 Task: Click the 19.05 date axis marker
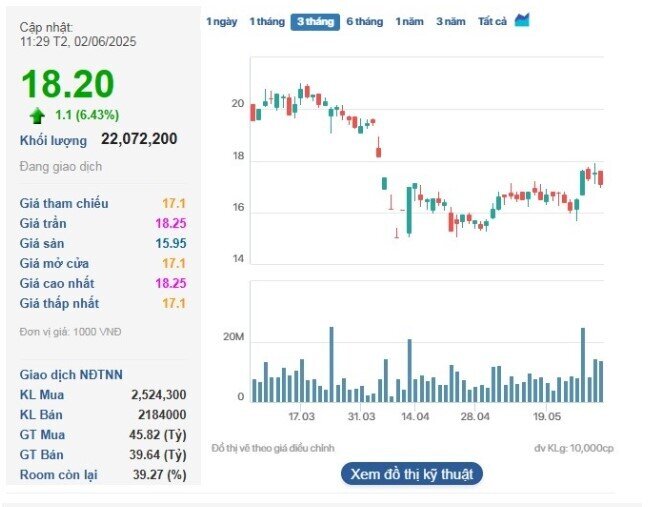point(547,416)
